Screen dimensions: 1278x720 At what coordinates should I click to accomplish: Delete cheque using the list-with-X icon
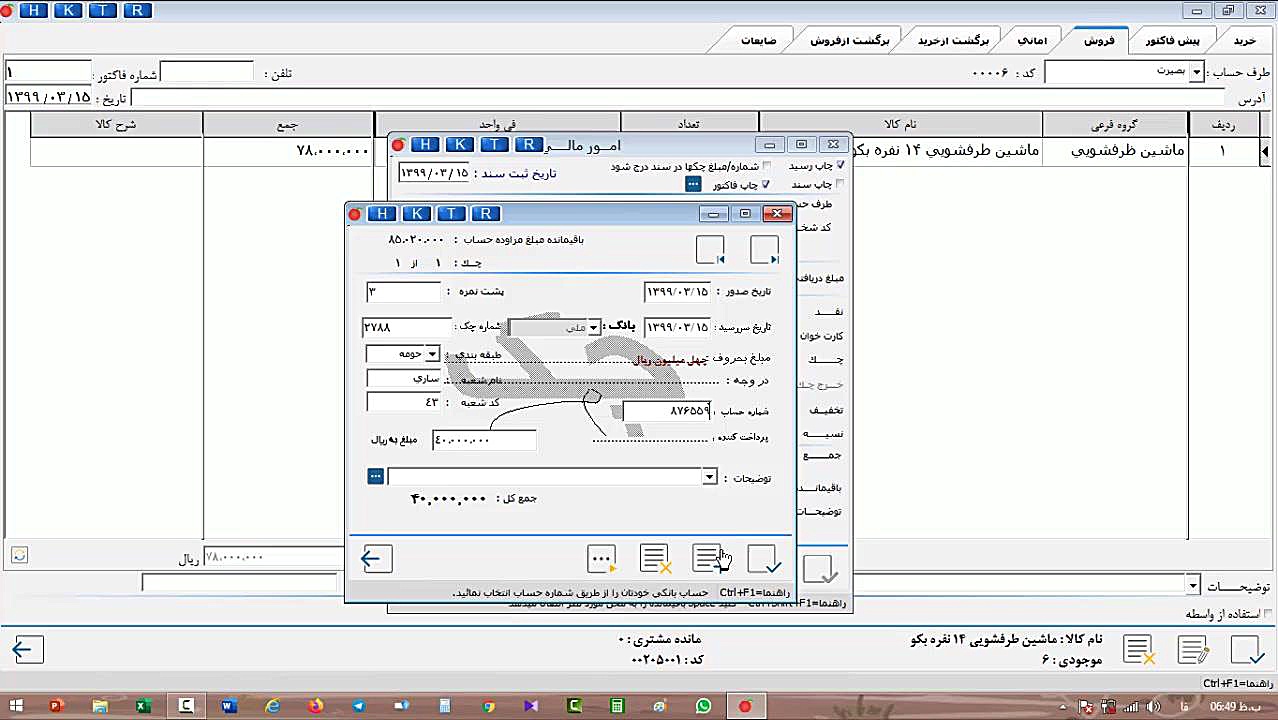tap(655, 559)
